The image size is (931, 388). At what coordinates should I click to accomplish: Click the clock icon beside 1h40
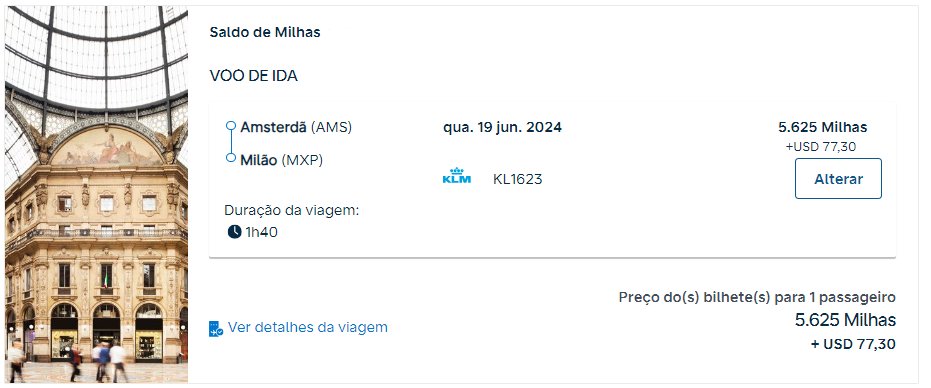click(x=235, y=232)
